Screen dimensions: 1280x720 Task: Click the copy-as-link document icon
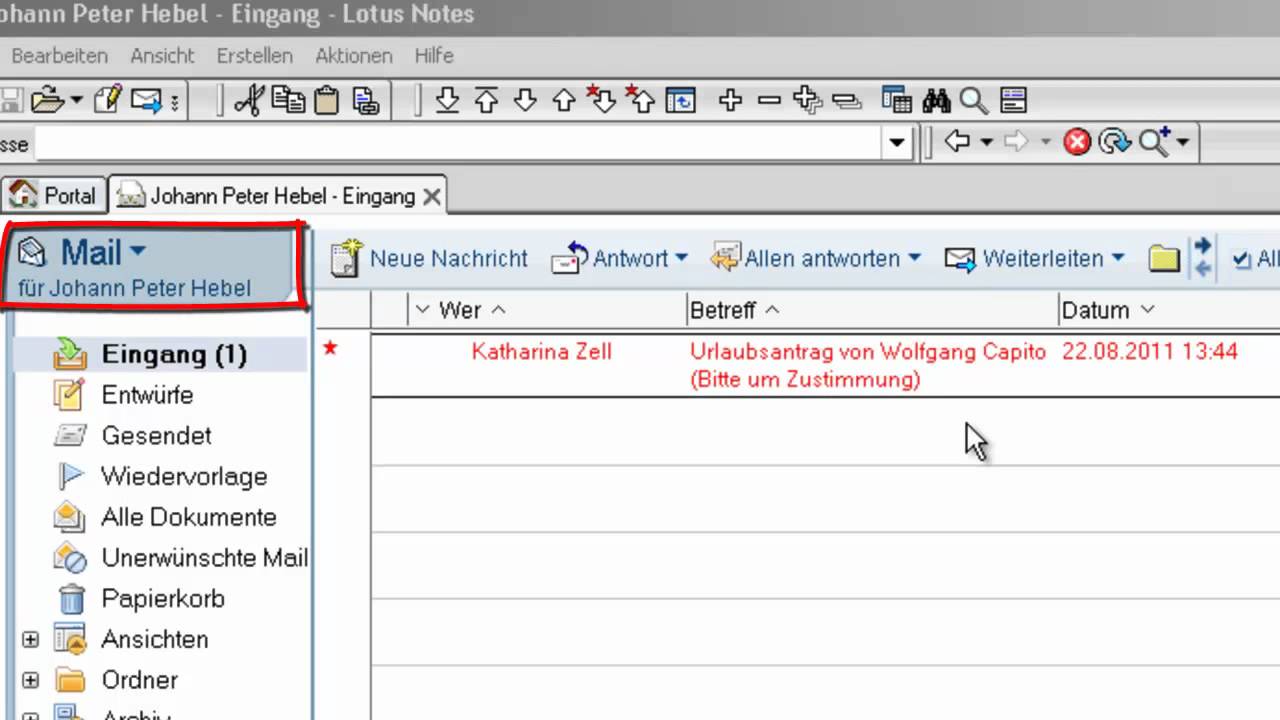point(365,100)
